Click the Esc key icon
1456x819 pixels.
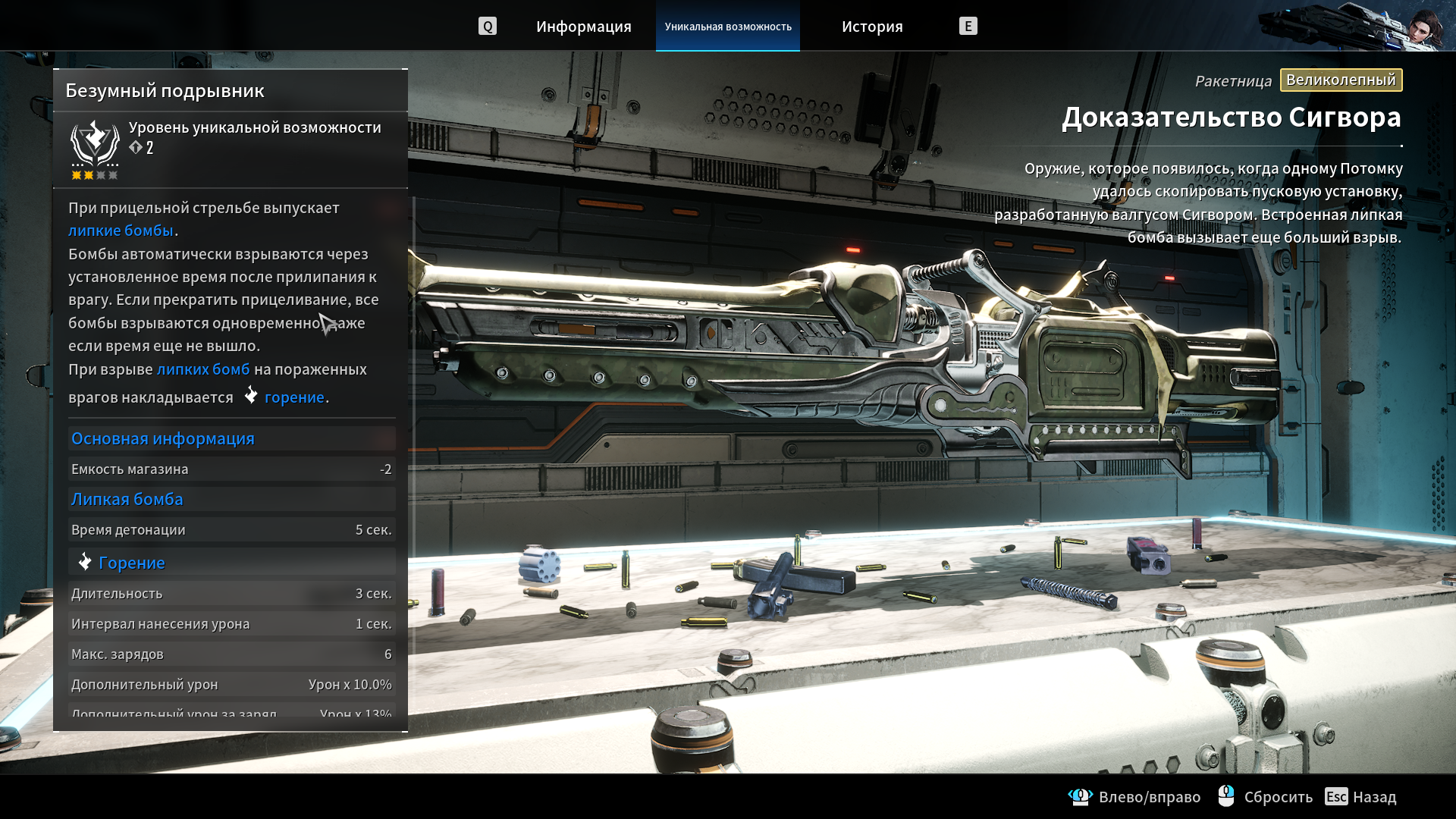point(1336,796)
